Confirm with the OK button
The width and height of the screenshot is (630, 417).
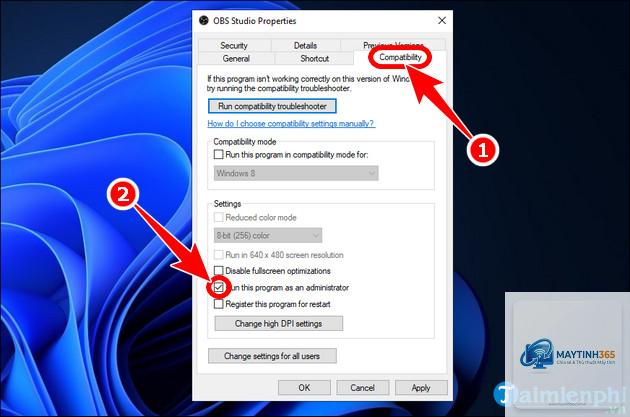click(304, 388)
